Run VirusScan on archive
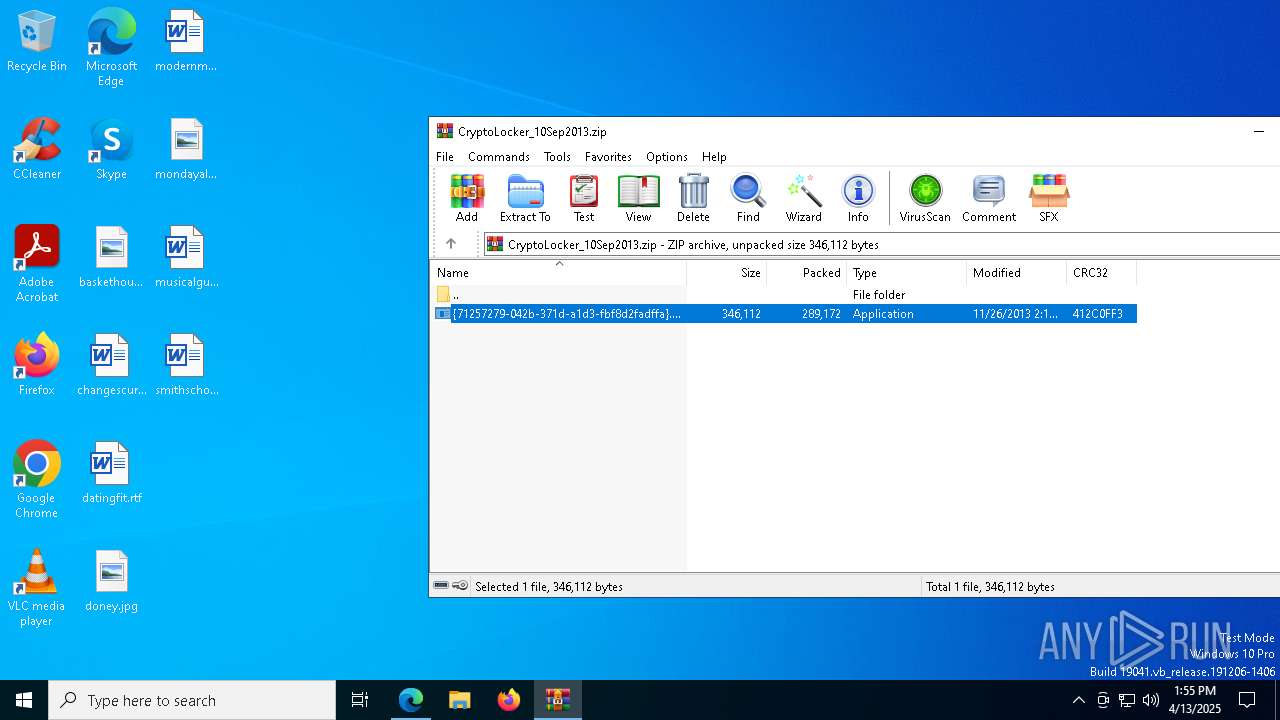Viewport: 1280px width, 720px height. [x=925, y=198]
